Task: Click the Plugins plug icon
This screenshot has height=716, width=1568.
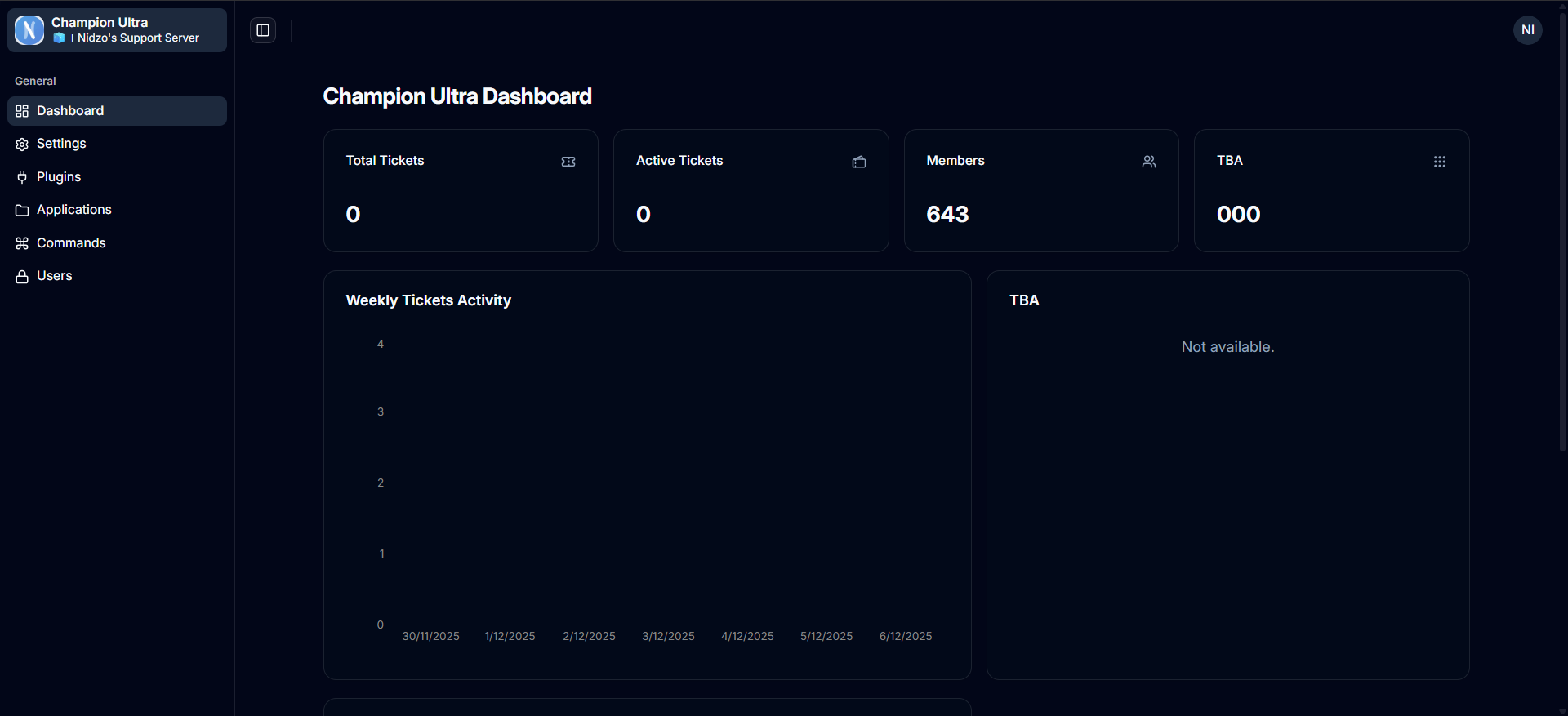Action: (22, 177)
